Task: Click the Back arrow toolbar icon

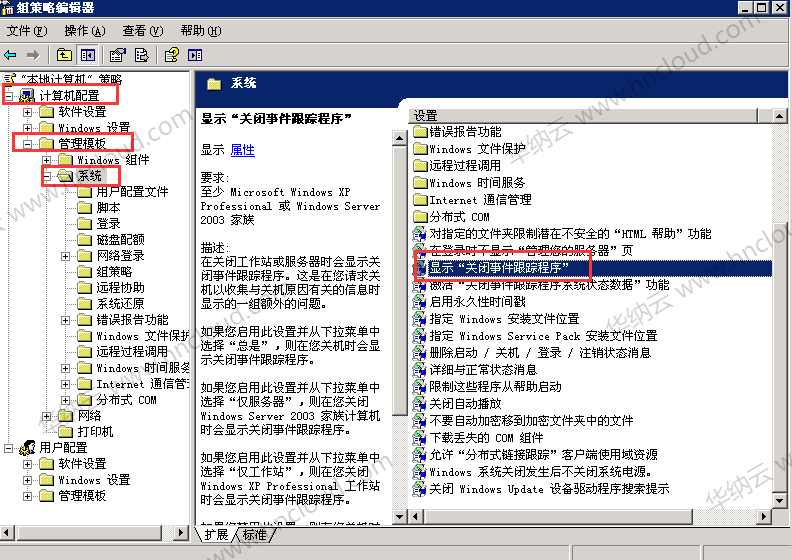Action: click(10, 55)
